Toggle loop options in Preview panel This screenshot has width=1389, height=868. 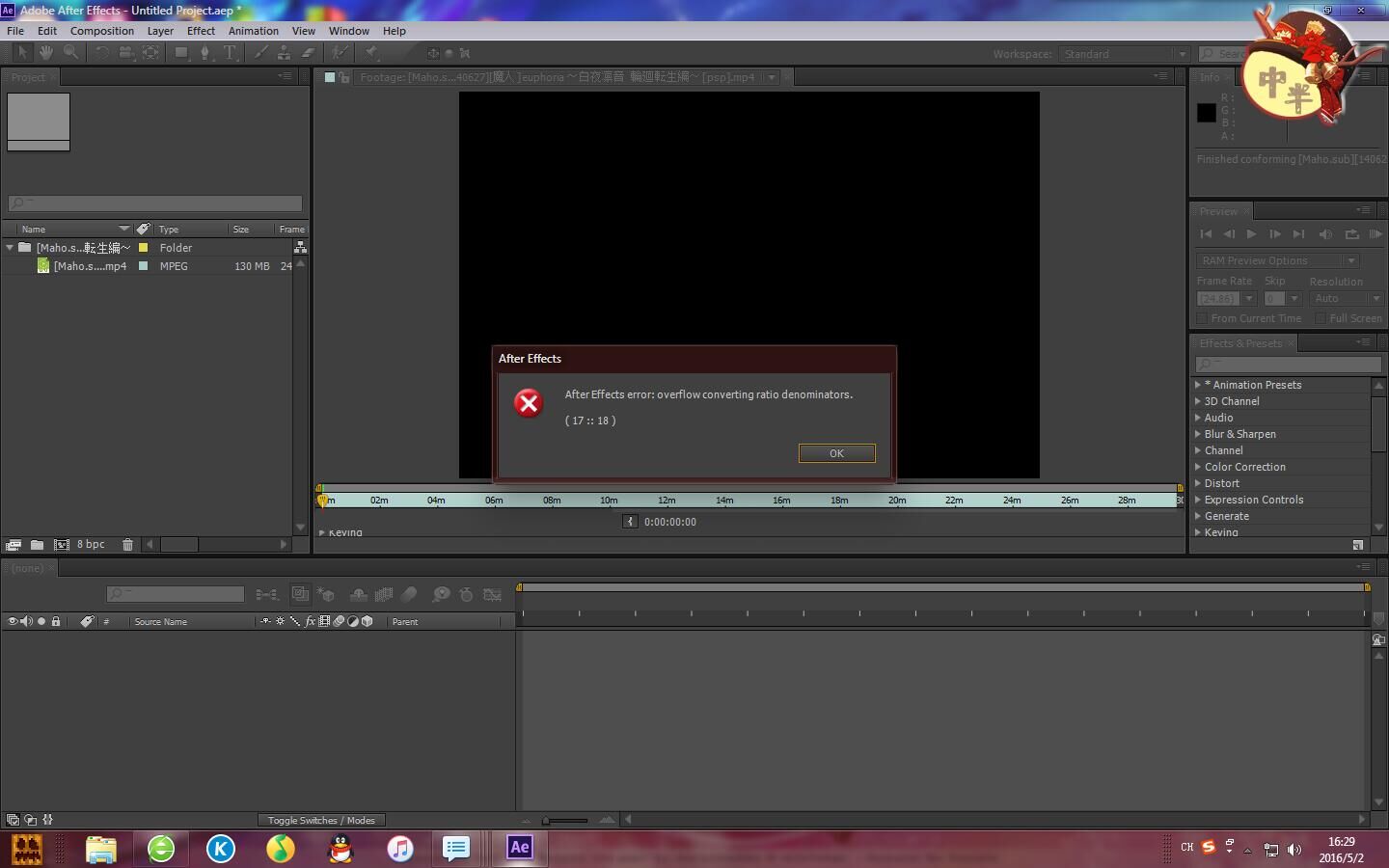point(1351,233)
